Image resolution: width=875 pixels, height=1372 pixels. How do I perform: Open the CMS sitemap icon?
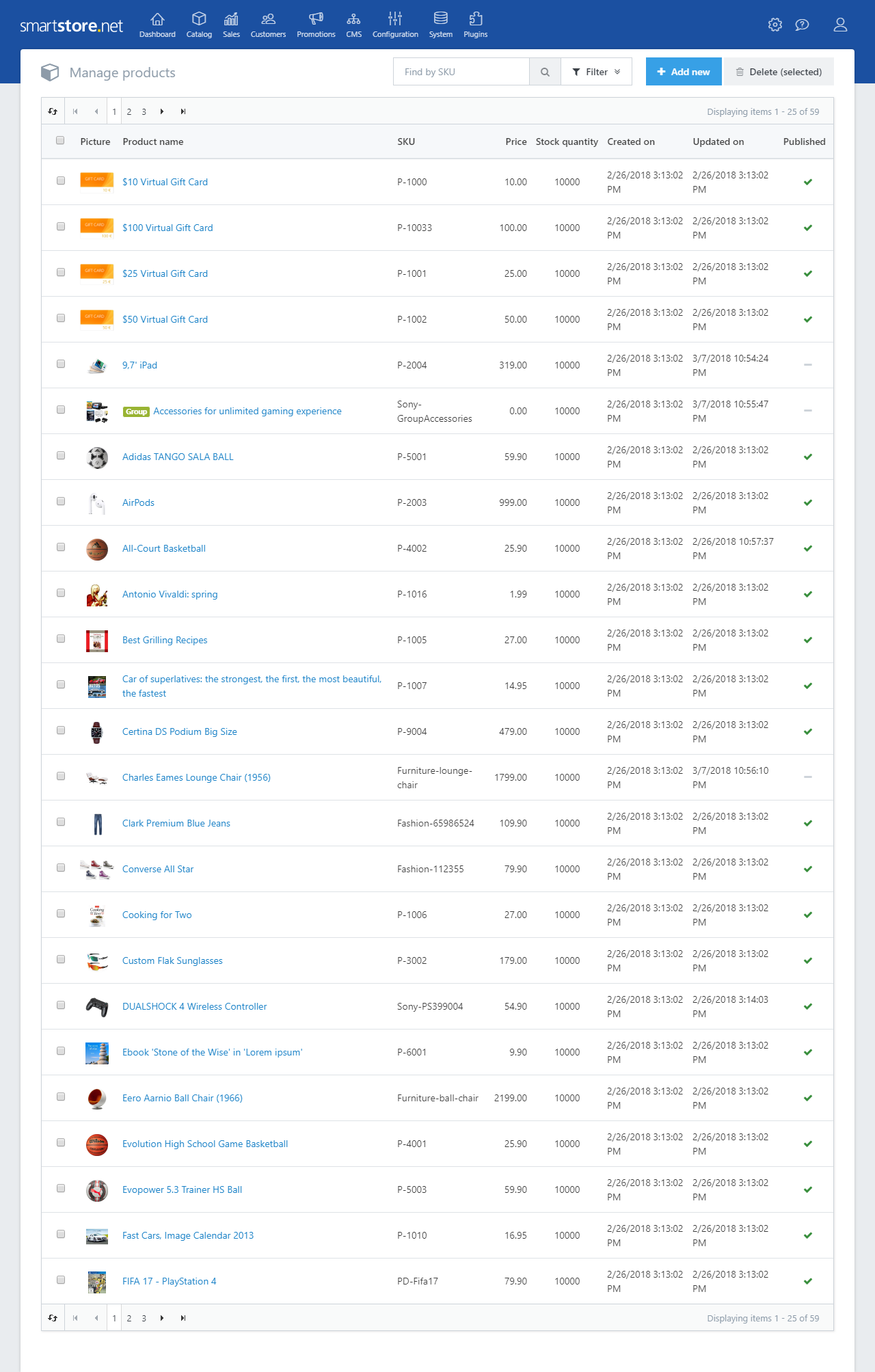(x=353, y=18)
